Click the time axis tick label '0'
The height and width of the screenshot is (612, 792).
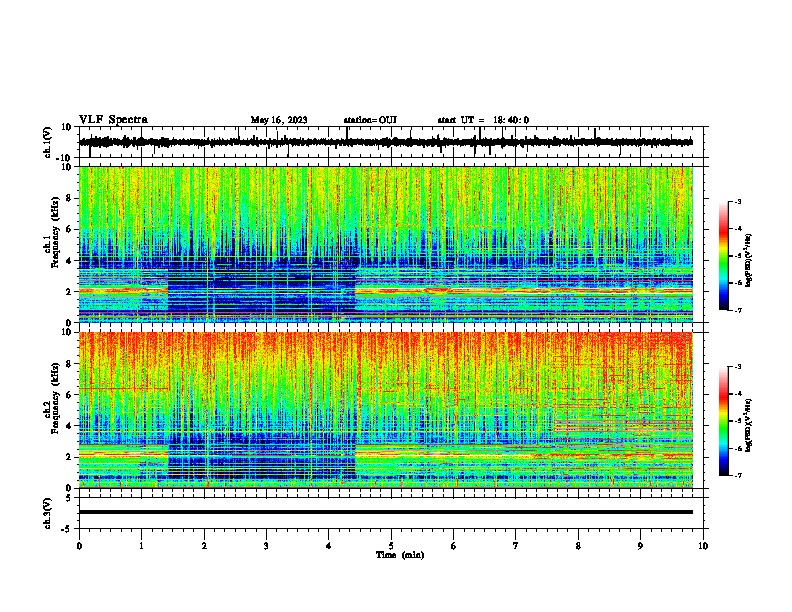click(x=79, y=546)
